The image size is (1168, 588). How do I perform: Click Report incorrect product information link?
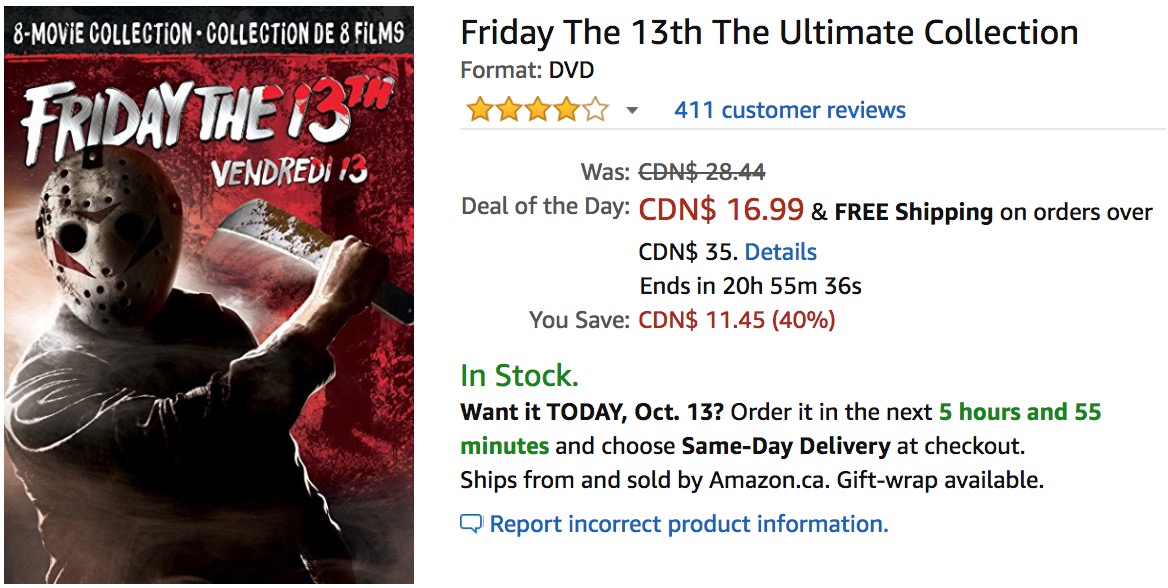point(689,524)
